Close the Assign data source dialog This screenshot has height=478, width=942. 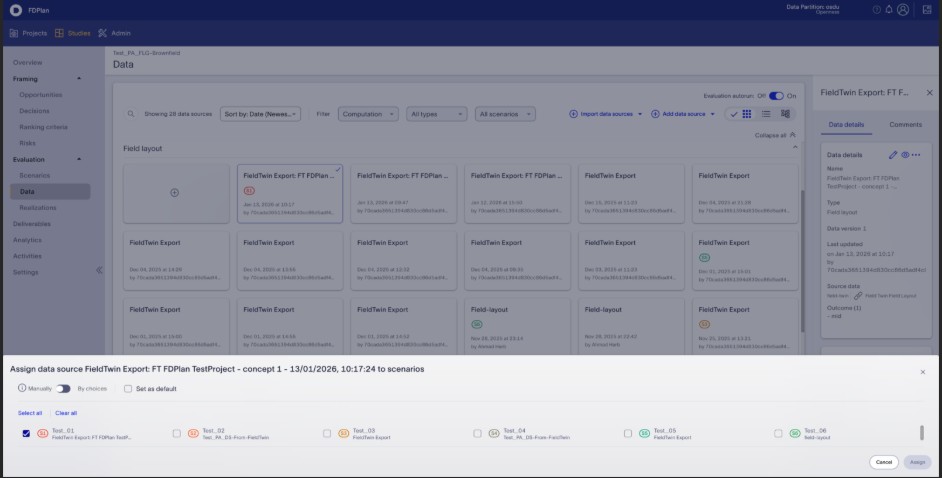point(923,372)
